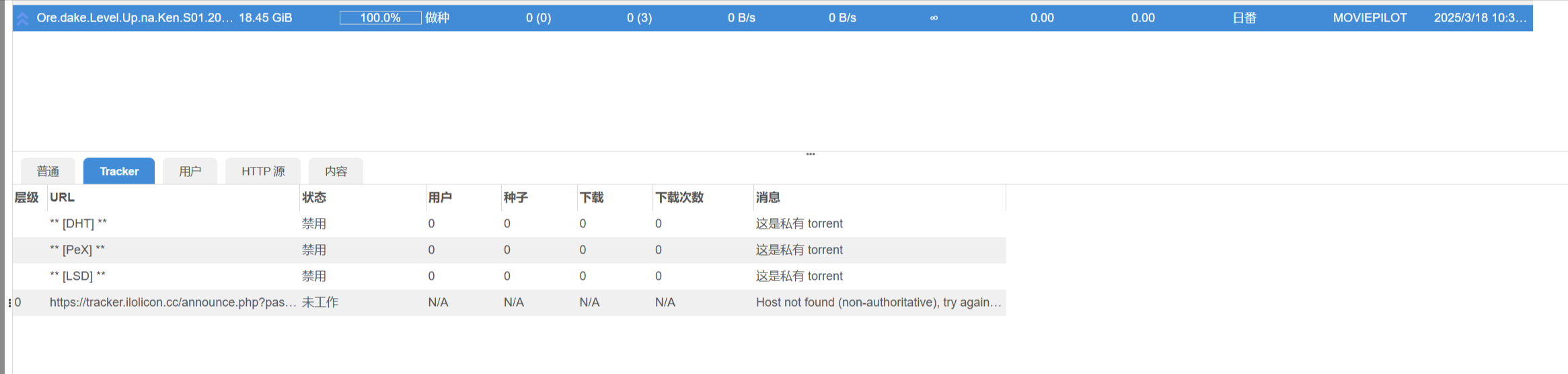Click 禁用 status in the DHT row

point(314,223)
